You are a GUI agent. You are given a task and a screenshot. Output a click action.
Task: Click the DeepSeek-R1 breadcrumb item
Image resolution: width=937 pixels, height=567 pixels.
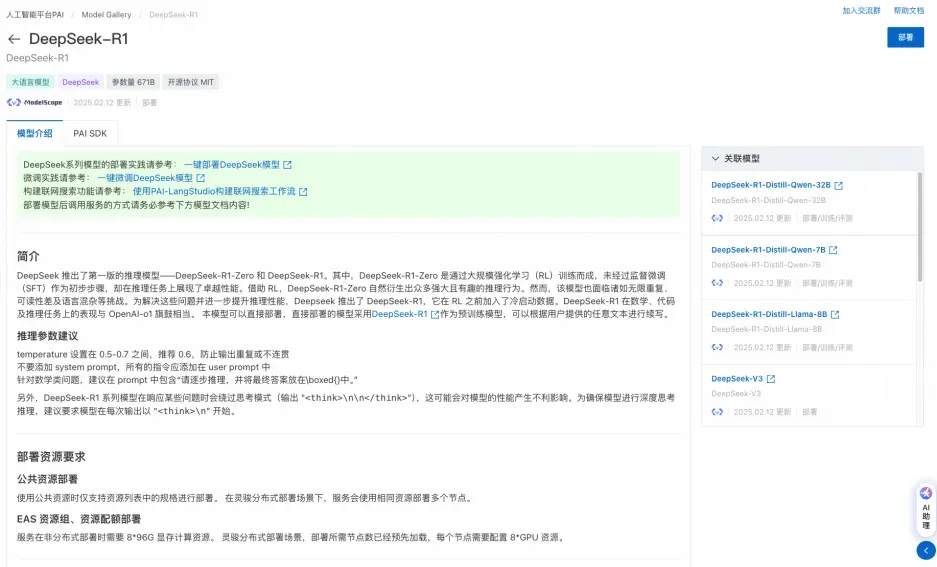click(x=173, y=14)
